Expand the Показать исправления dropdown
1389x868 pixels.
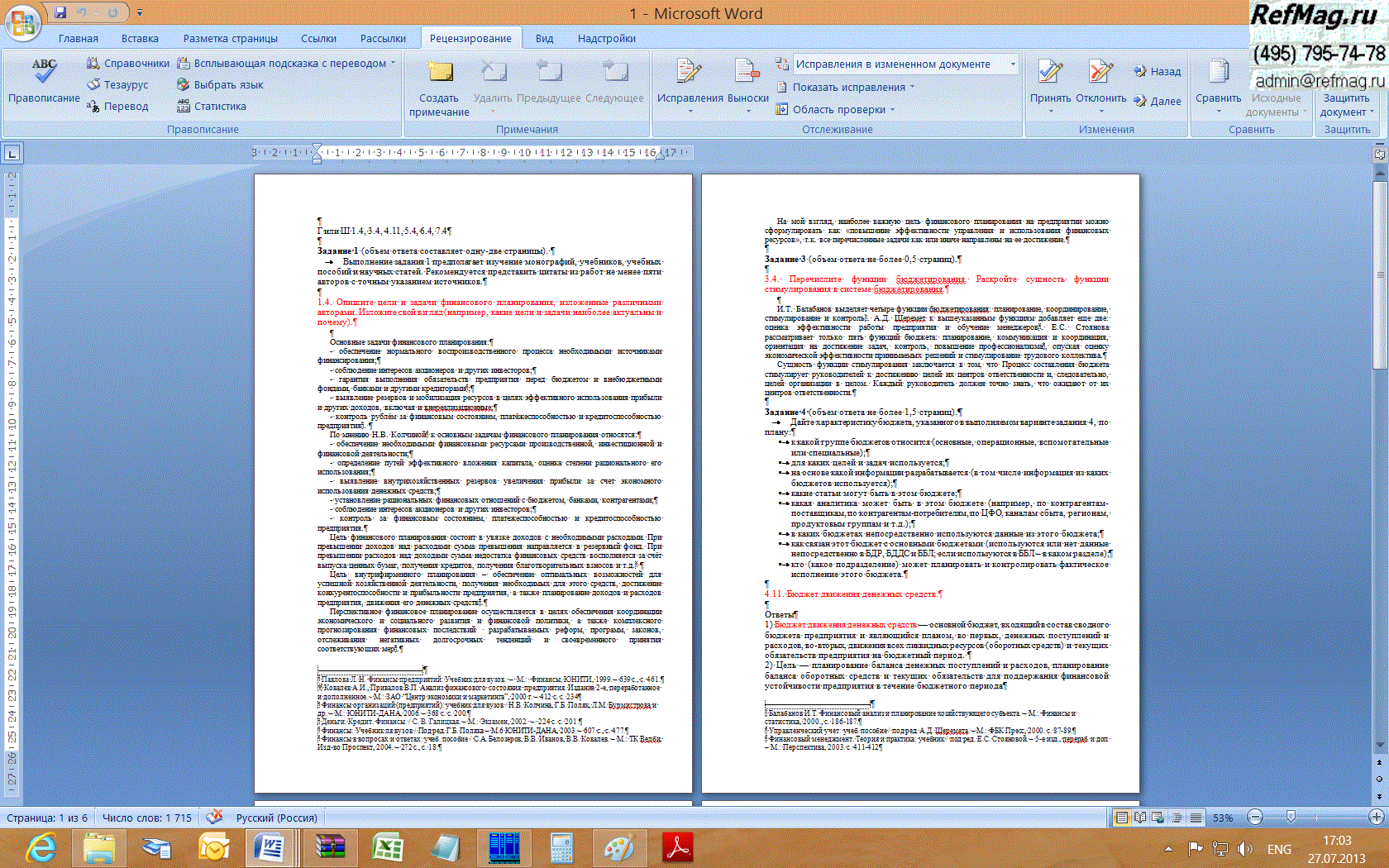(912, 88)
